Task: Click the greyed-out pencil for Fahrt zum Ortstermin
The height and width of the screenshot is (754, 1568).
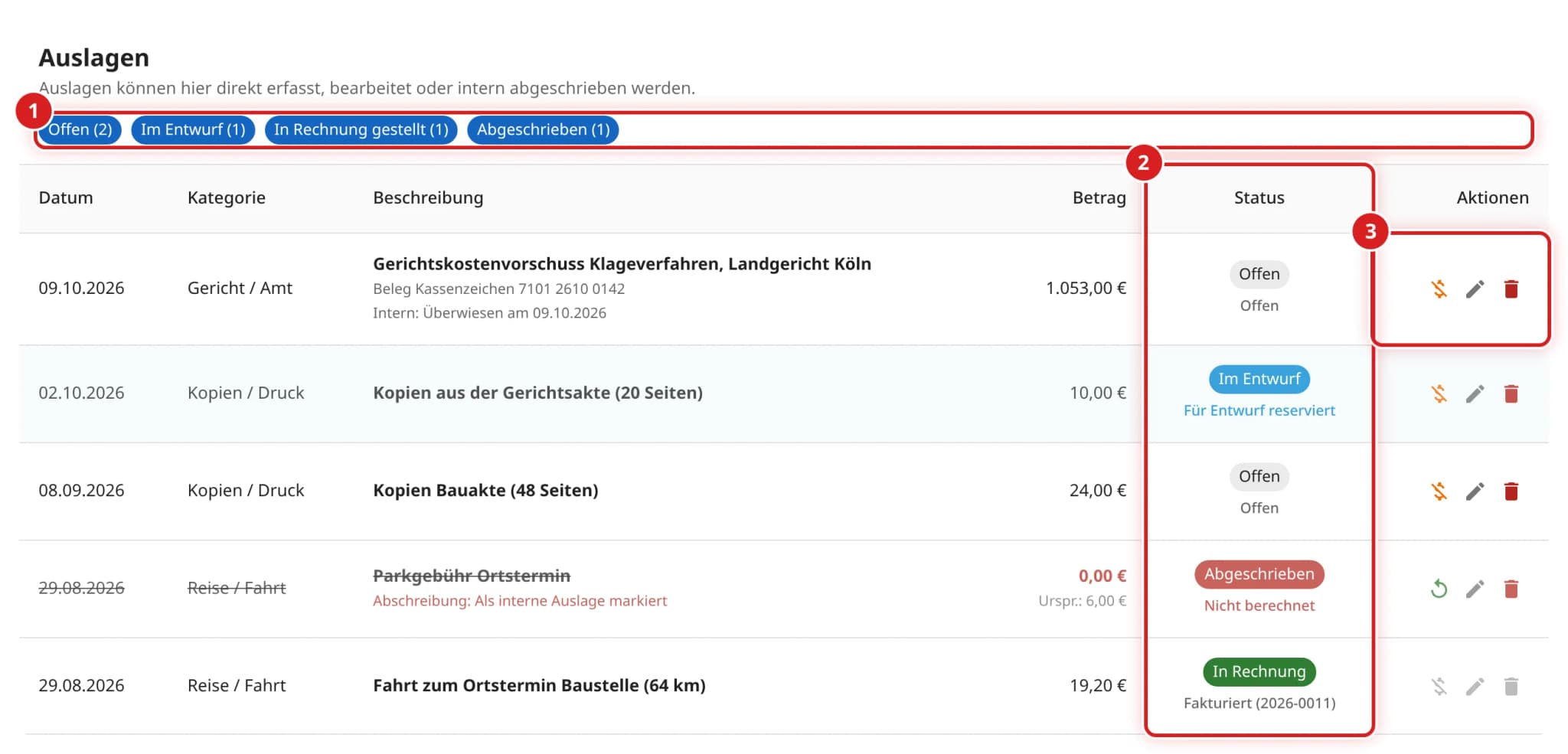Action: click(1475, 687)
